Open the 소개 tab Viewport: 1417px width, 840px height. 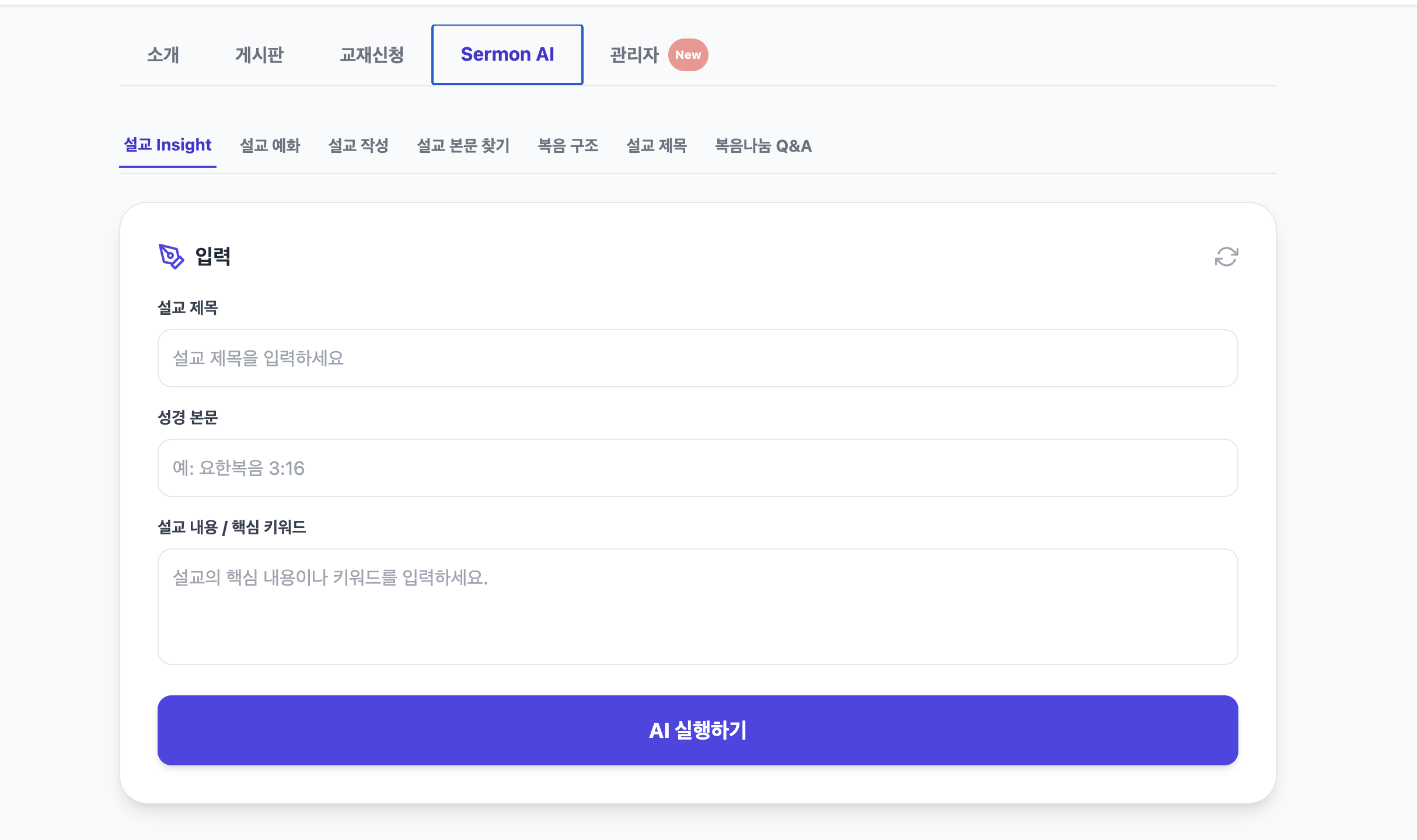[163, 55]
